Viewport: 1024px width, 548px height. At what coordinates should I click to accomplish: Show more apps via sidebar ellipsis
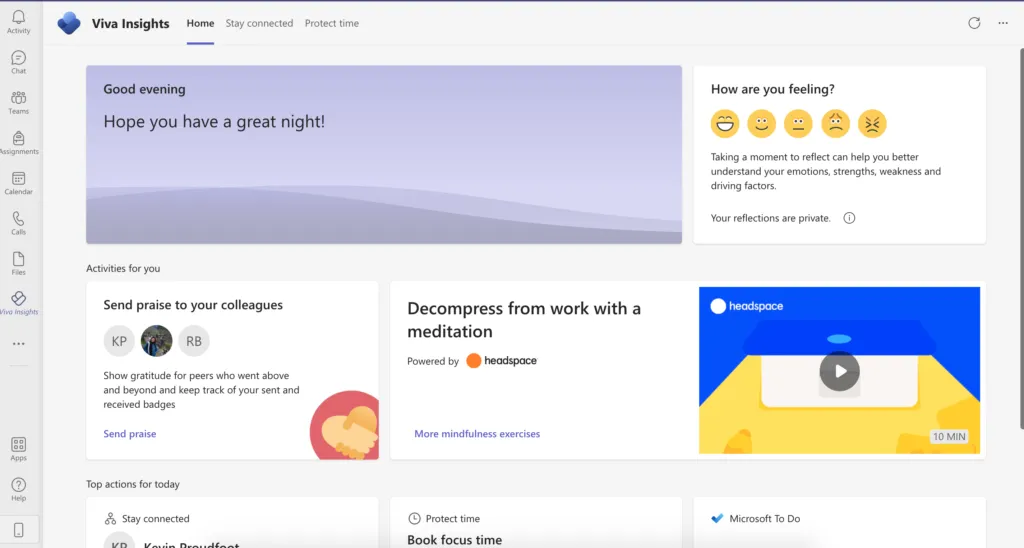(18, 344)
